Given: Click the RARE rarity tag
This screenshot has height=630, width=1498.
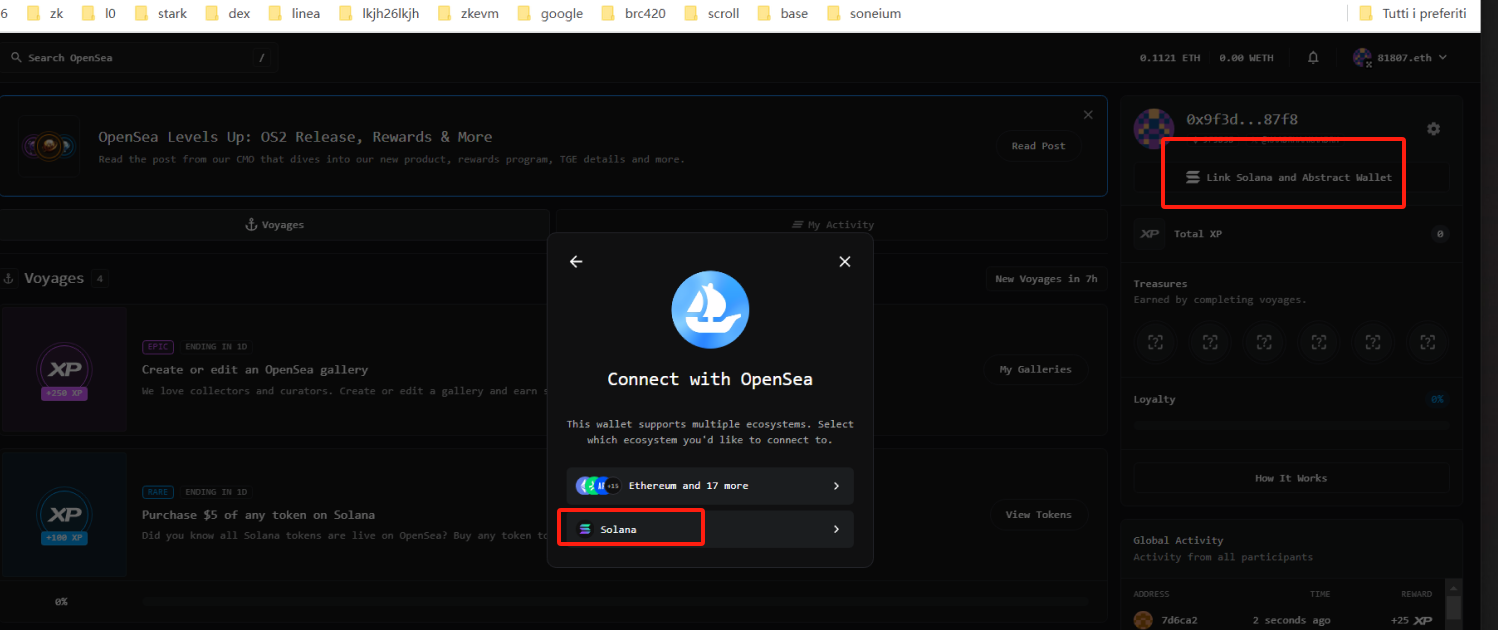Looking at the screenshot, I should coord(158,492).
